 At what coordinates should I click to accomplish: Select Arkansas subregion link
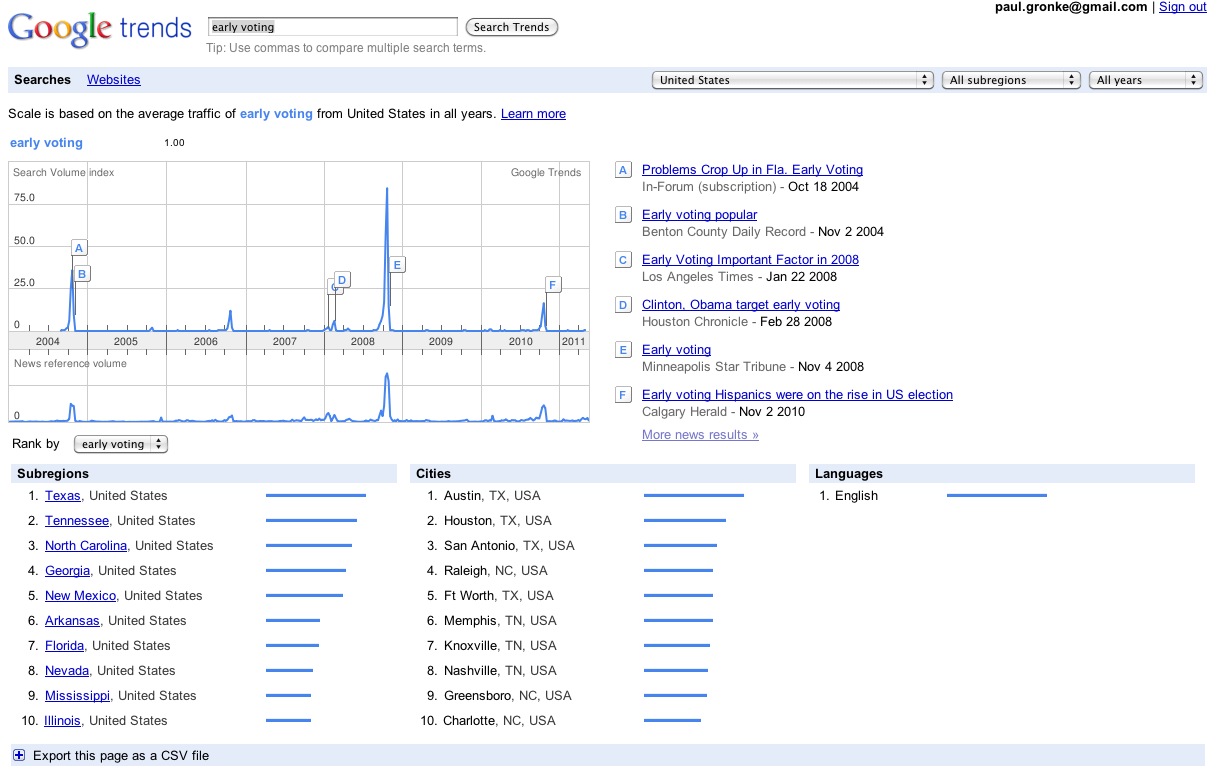(x=72, y=621)
